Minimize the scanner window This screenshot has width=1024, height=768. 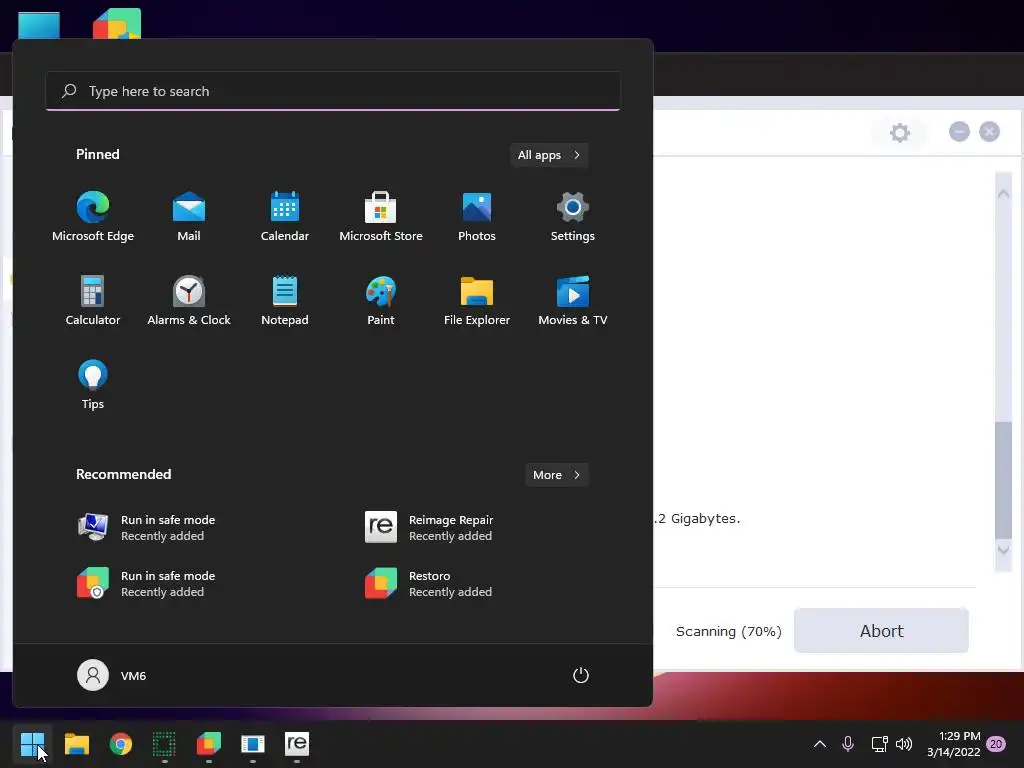959,132
